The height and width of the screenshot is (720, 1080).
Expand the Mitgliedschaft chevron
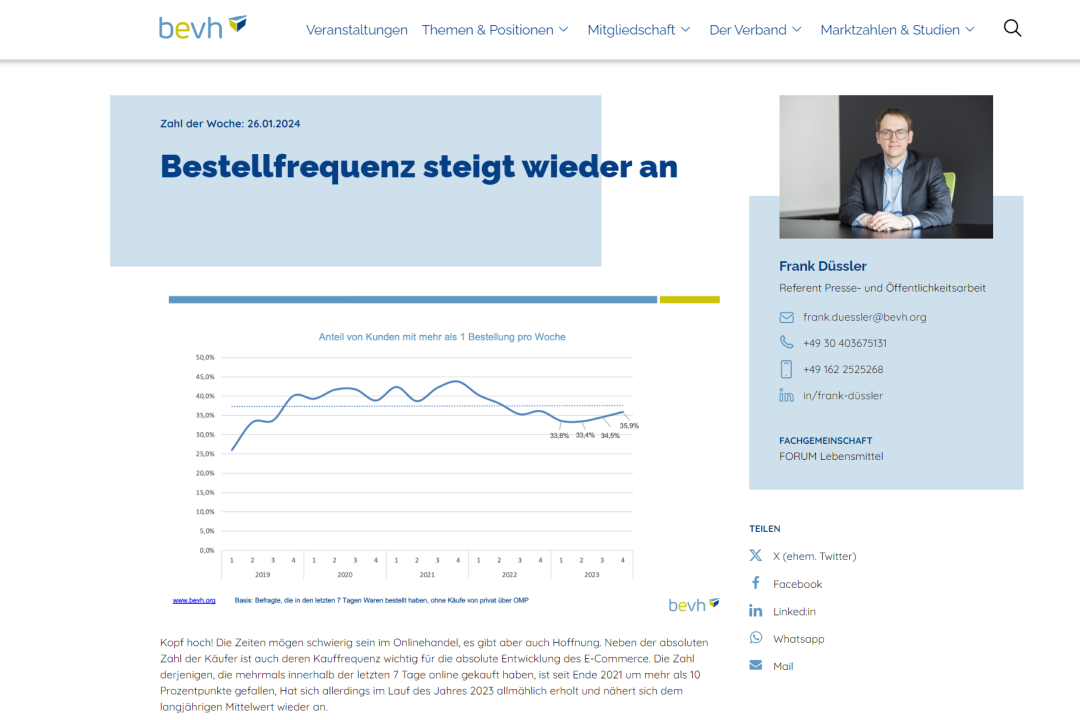click(685, 30)
